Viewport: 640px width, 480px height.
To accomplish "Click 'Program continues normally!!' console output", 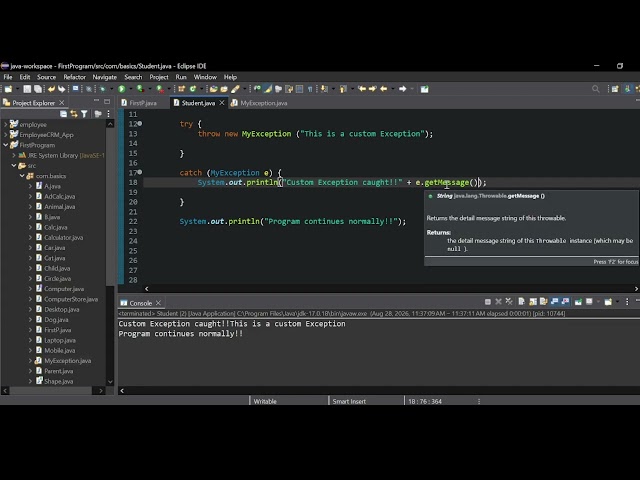I will click(x=180, y=333).
